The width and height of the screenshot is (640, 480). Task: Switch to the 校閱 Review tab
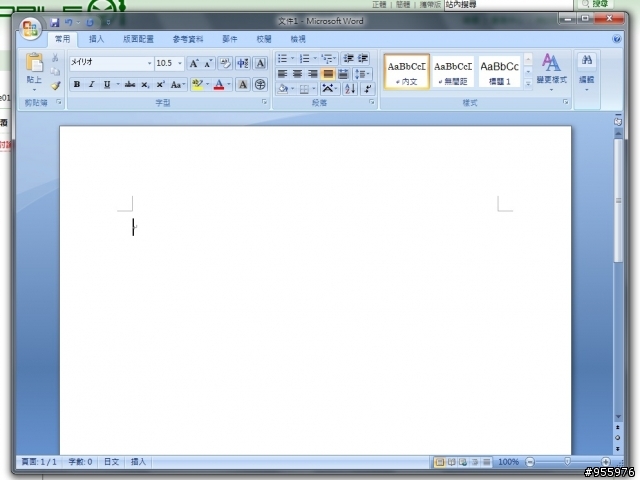(x=264, y=39)
